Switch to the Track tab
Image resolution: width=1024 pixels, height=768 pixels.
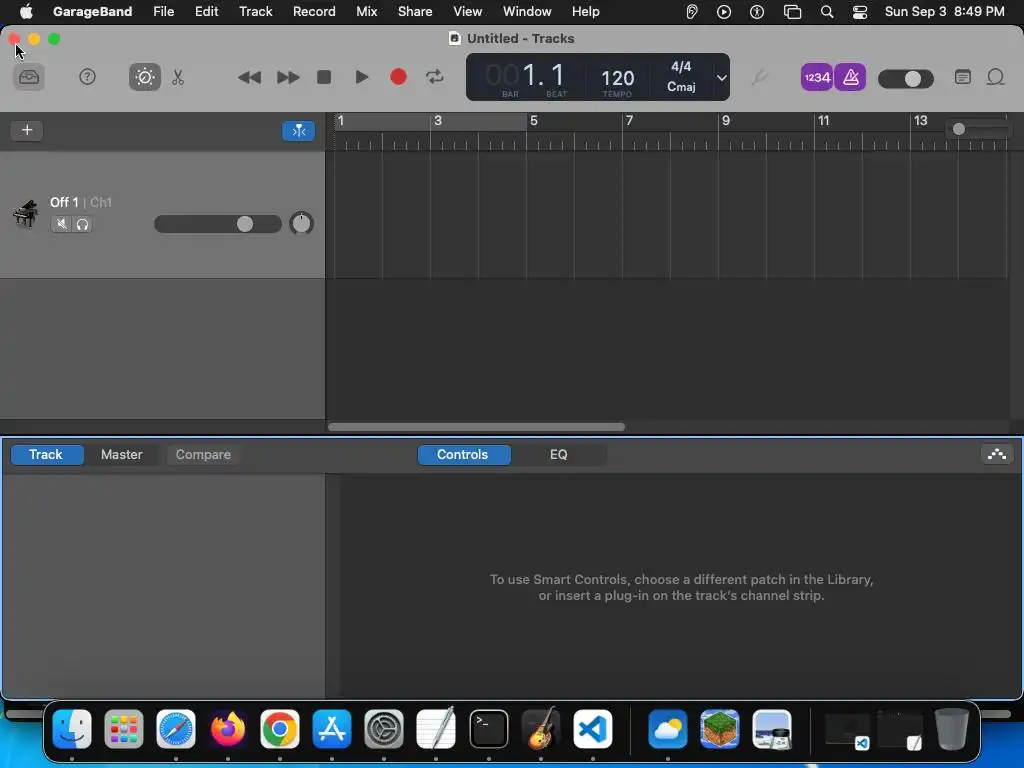(x=46, y=455)
